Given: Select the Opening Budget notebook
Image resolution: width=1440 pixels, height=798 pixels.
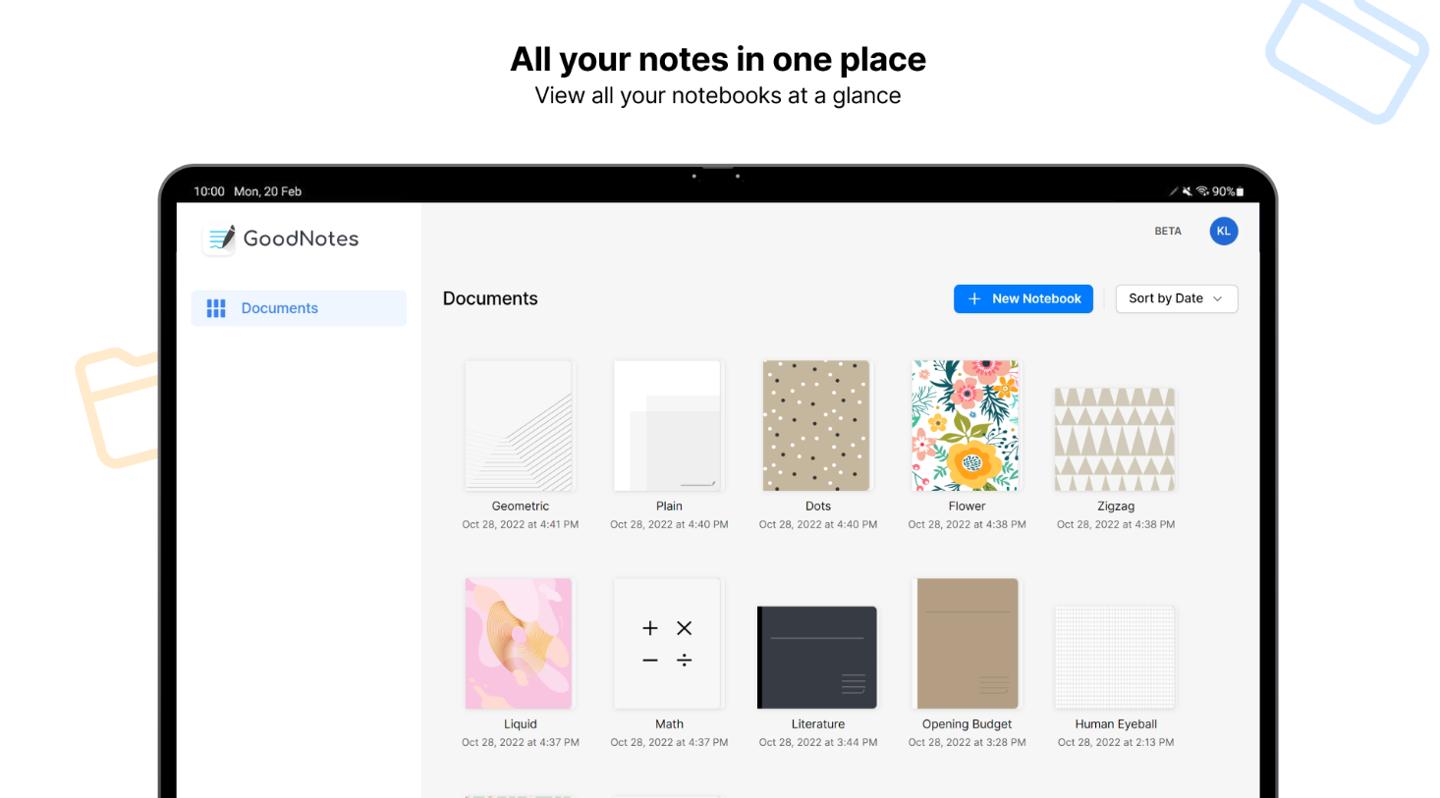Looking at the screenshot, I should [x=965, y=643].
